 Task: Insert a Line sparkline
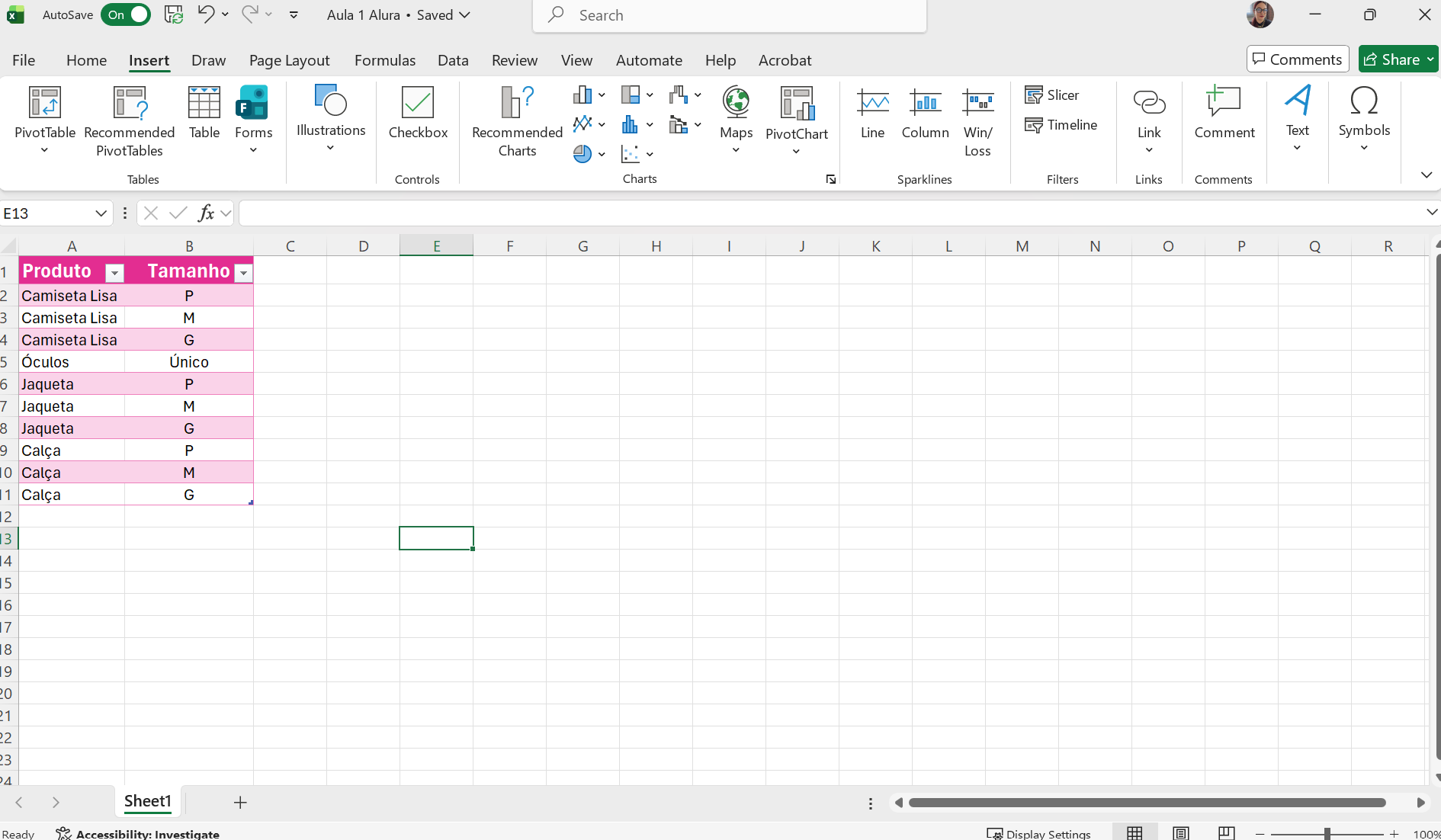[872, 114]
